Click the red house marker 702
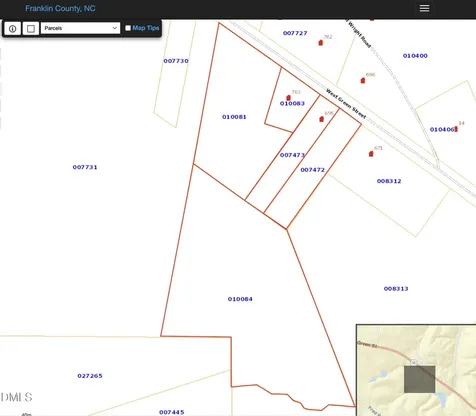 [321, 43]
